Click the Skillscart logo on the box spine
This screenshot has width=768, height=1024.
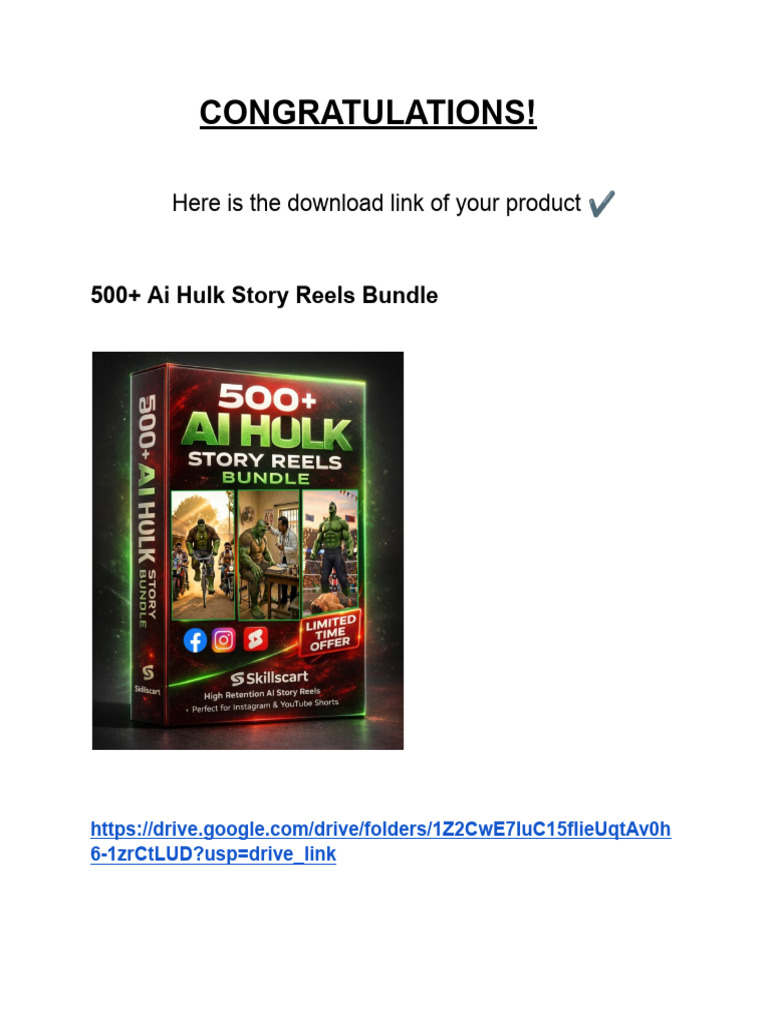[x=148, y=677]
